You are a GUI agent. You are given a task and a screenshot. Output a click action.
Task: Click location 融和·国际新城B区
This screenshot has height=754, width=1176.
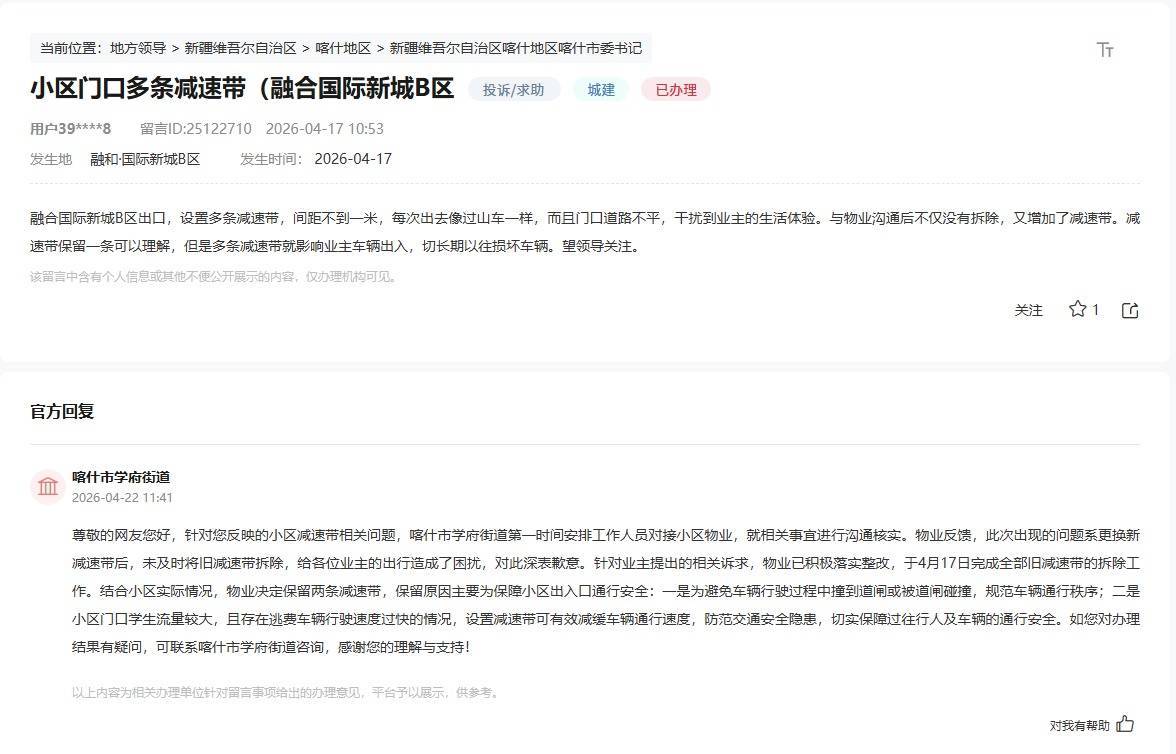[x=145, y=159]
